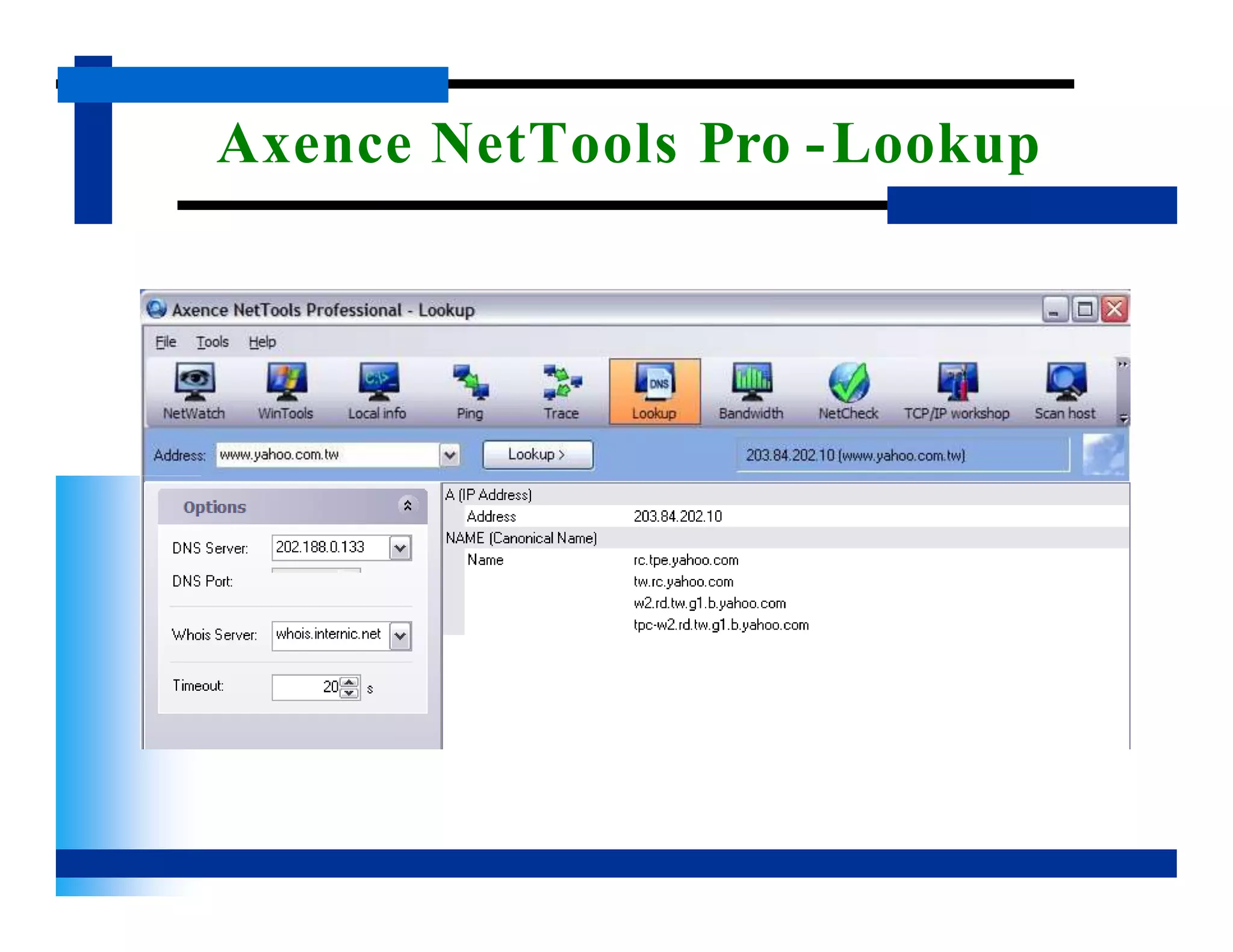This screenshot has height=952, width=1233.
Task: Select the Trace tool
Action: pyautogui.click(x=561, y=392)
